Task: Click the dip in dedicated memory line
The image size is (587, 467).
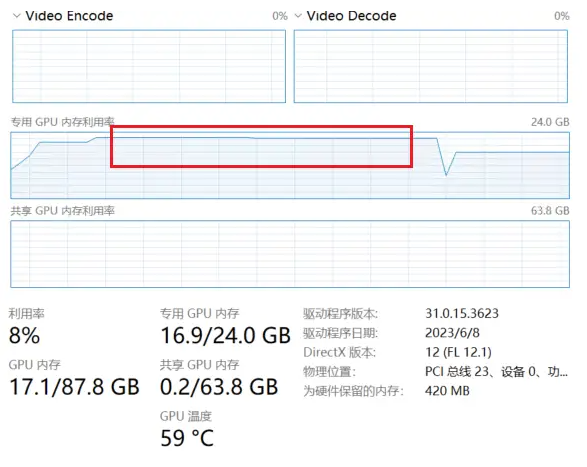Action: [x=446, y=173]
